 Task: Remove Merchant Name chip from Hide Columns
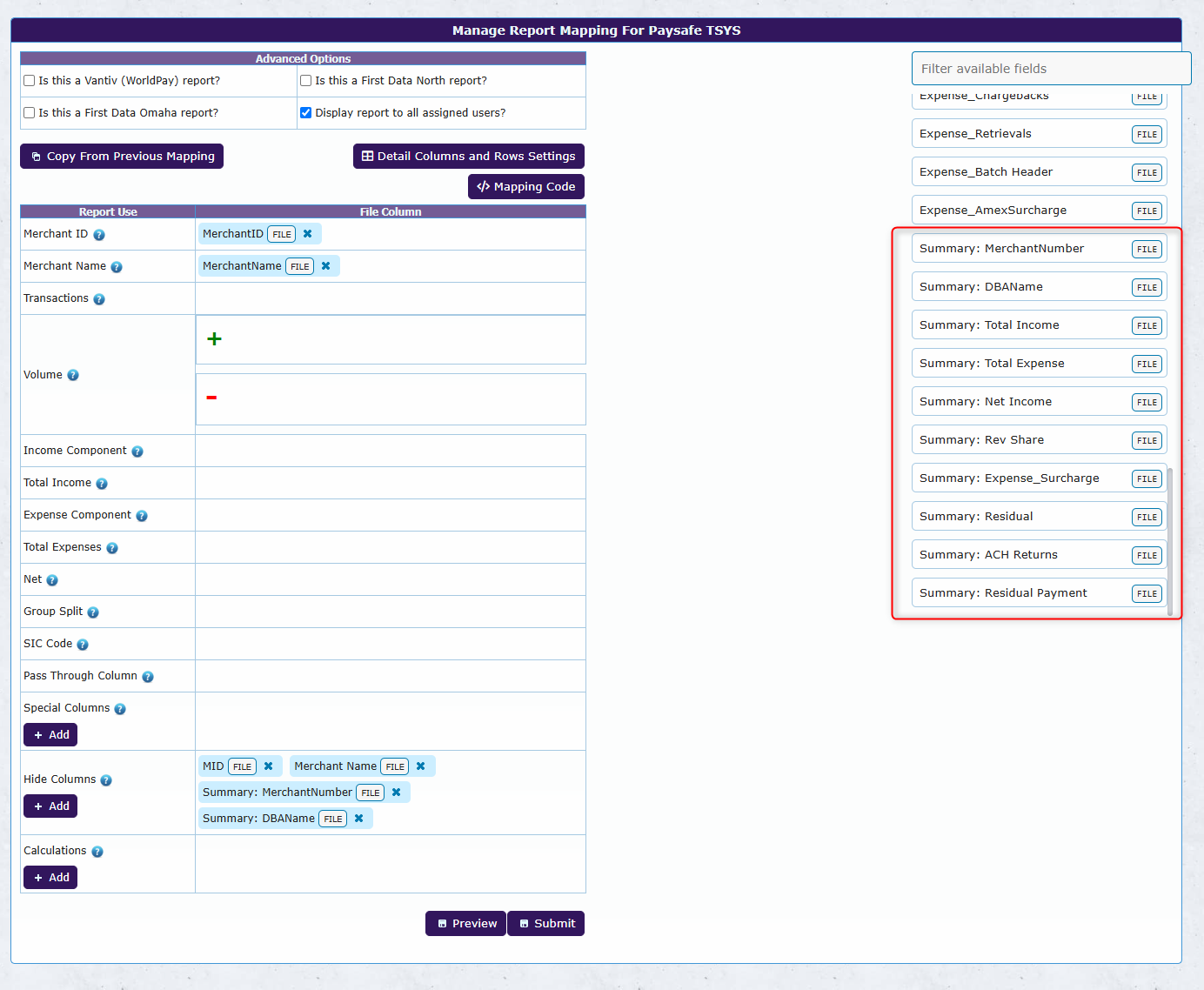[421, 766]
